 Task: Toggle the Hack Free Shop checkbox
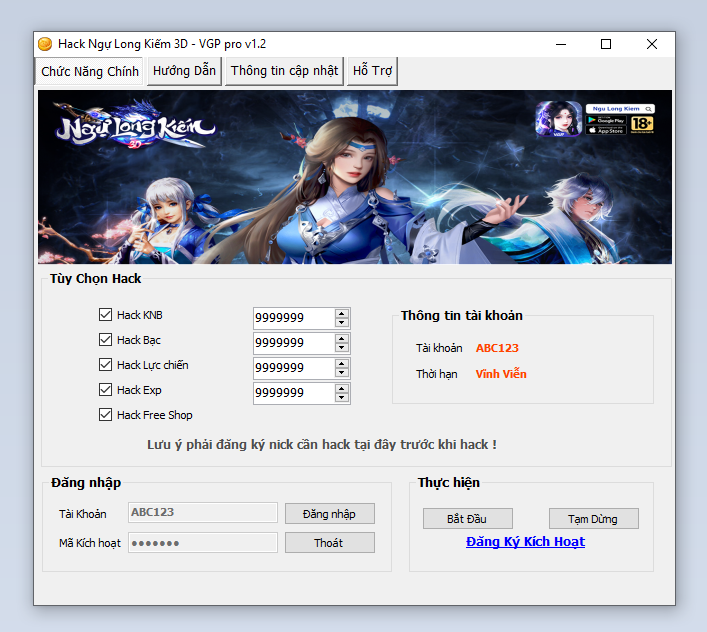click(x=106, y=415)
